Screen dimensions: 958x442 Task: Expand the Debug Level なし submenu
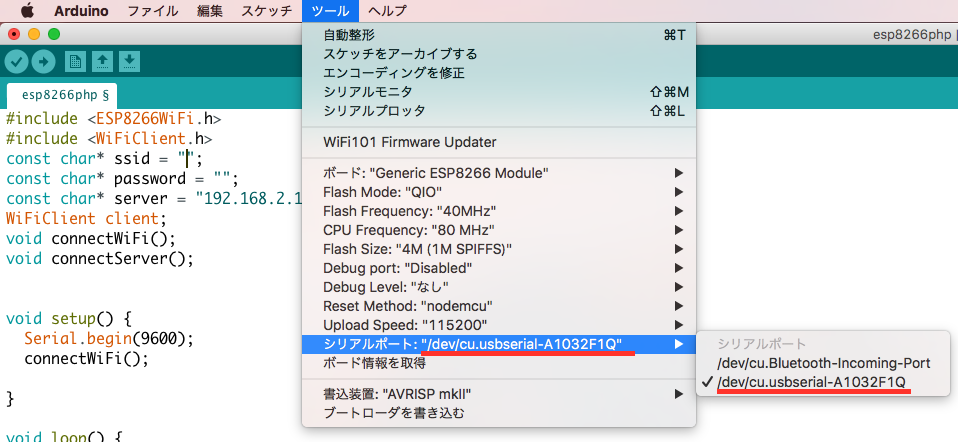[x=499, y=286]
